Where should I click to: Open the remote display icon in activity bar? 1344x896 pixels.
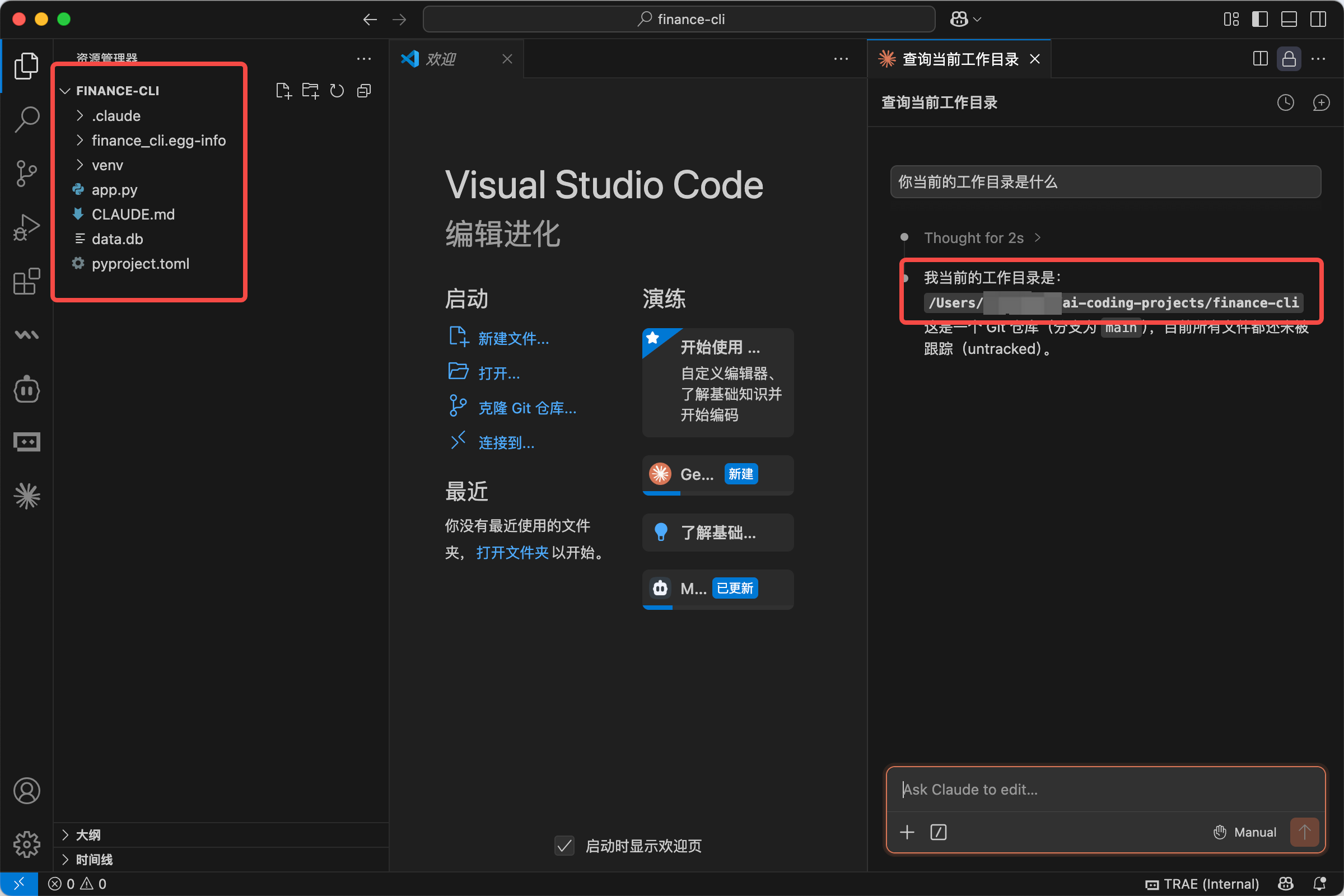[26, 442]
